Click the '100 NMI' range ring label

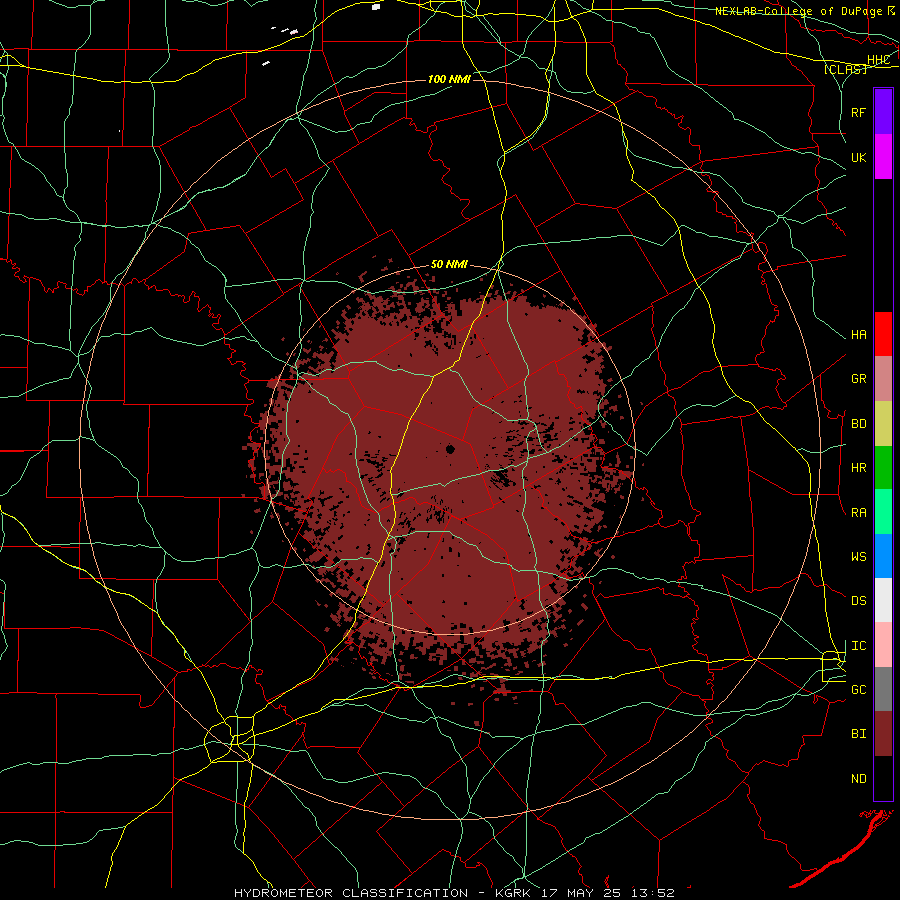(449, 79)
